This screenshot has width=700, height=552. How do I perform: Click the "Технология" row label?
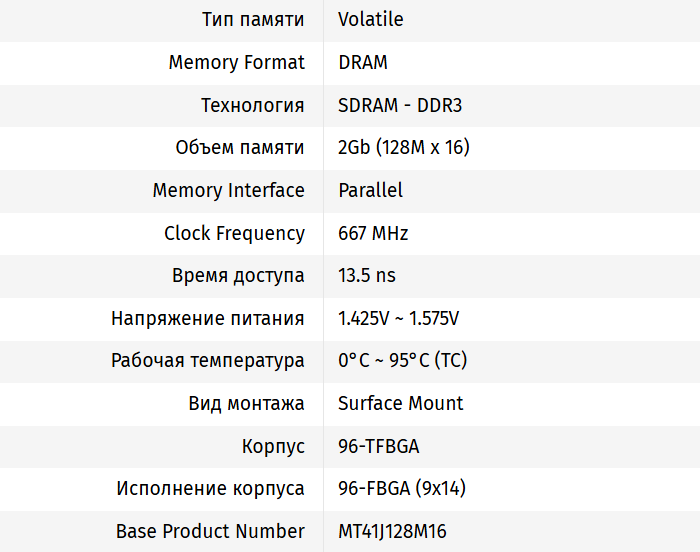[252, 105]
